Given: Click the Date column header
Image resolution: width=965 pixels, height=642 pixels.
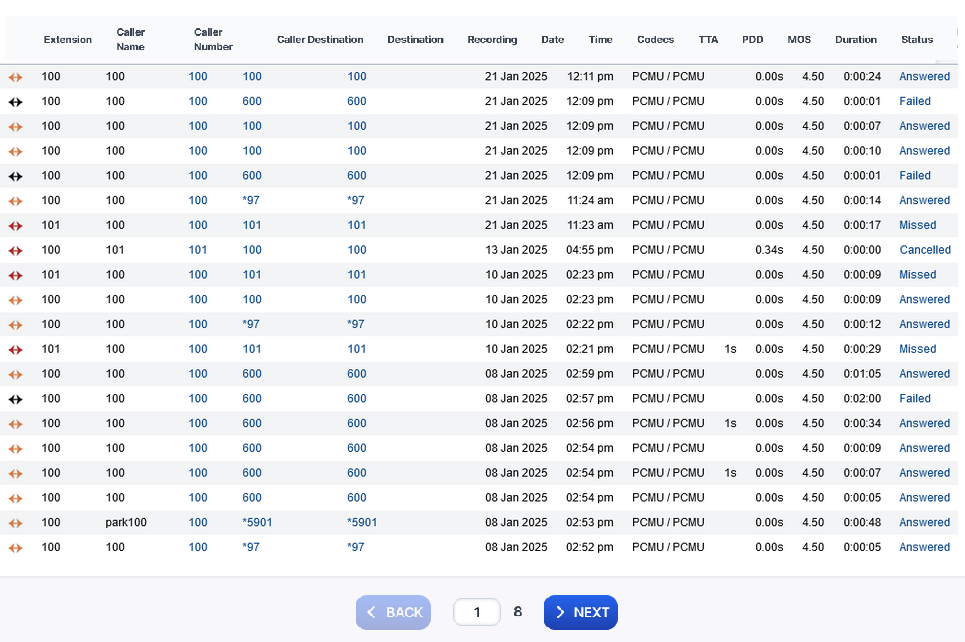Looking at the screenshot, I should [552, 40].
